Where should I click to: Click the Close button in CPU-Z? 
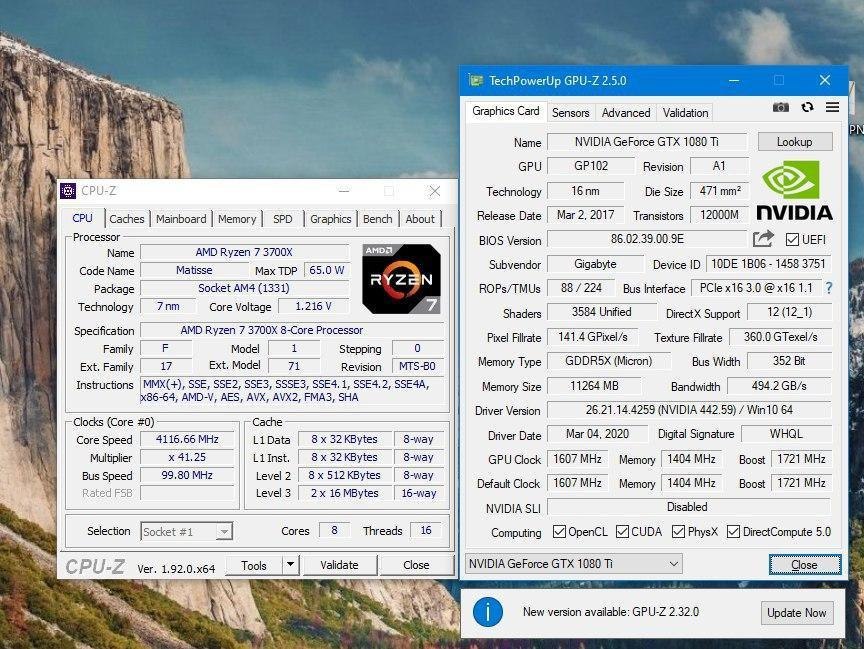416,565
